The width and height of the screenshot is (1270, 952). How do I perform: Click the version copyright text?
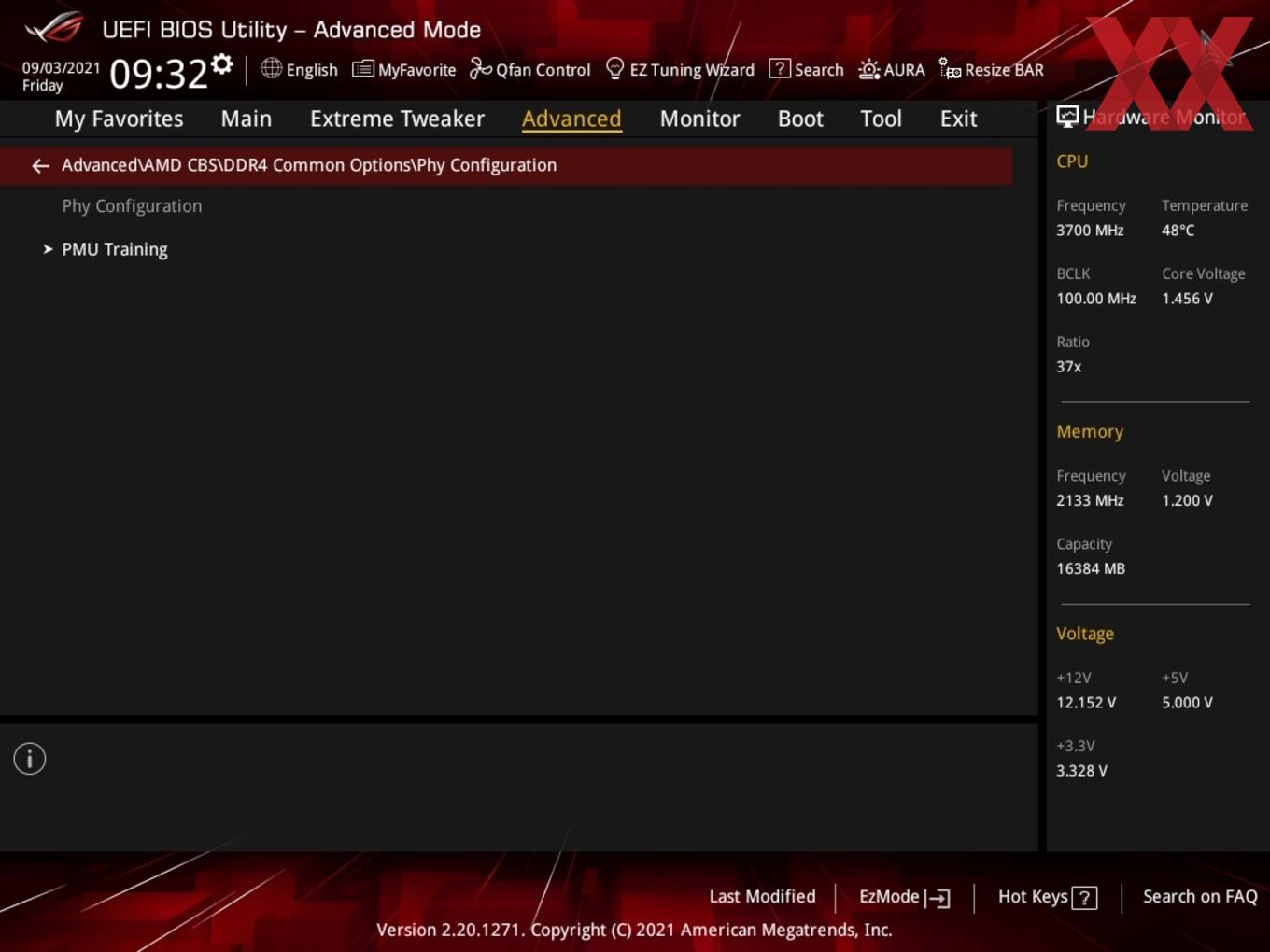pyautogui.click(x=634, y=930)
